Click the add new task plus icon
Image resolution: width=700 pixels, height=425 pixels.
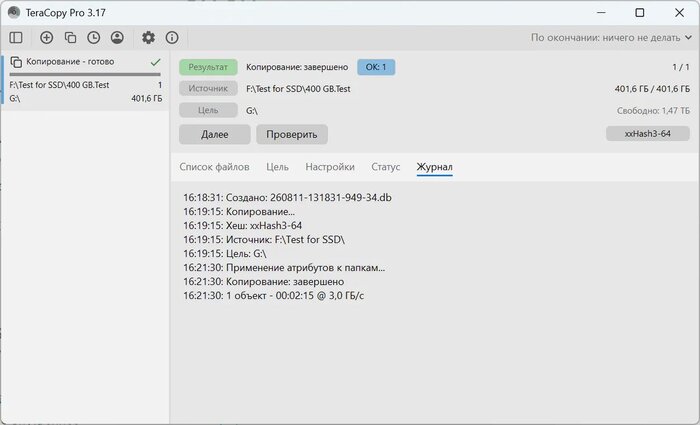click(x=46, y=38)
